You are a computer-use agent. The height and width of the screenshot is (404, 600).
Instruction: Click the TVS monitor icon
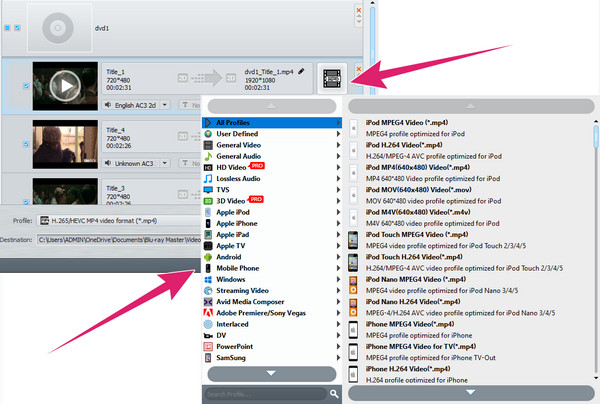(x=208, y=190)
